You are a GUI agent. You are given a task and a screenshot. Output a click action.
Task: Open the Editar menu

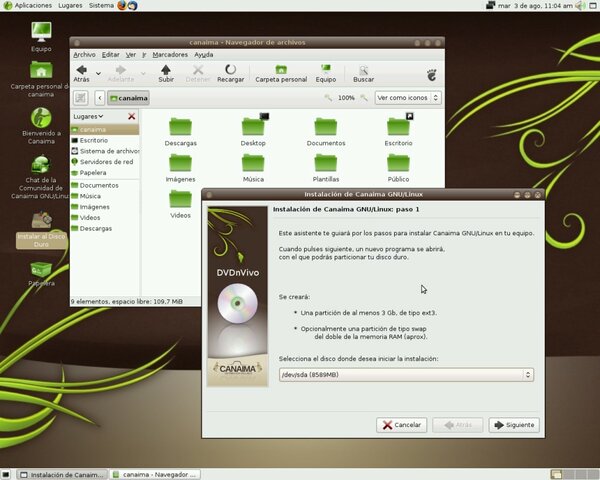[111, 55]
